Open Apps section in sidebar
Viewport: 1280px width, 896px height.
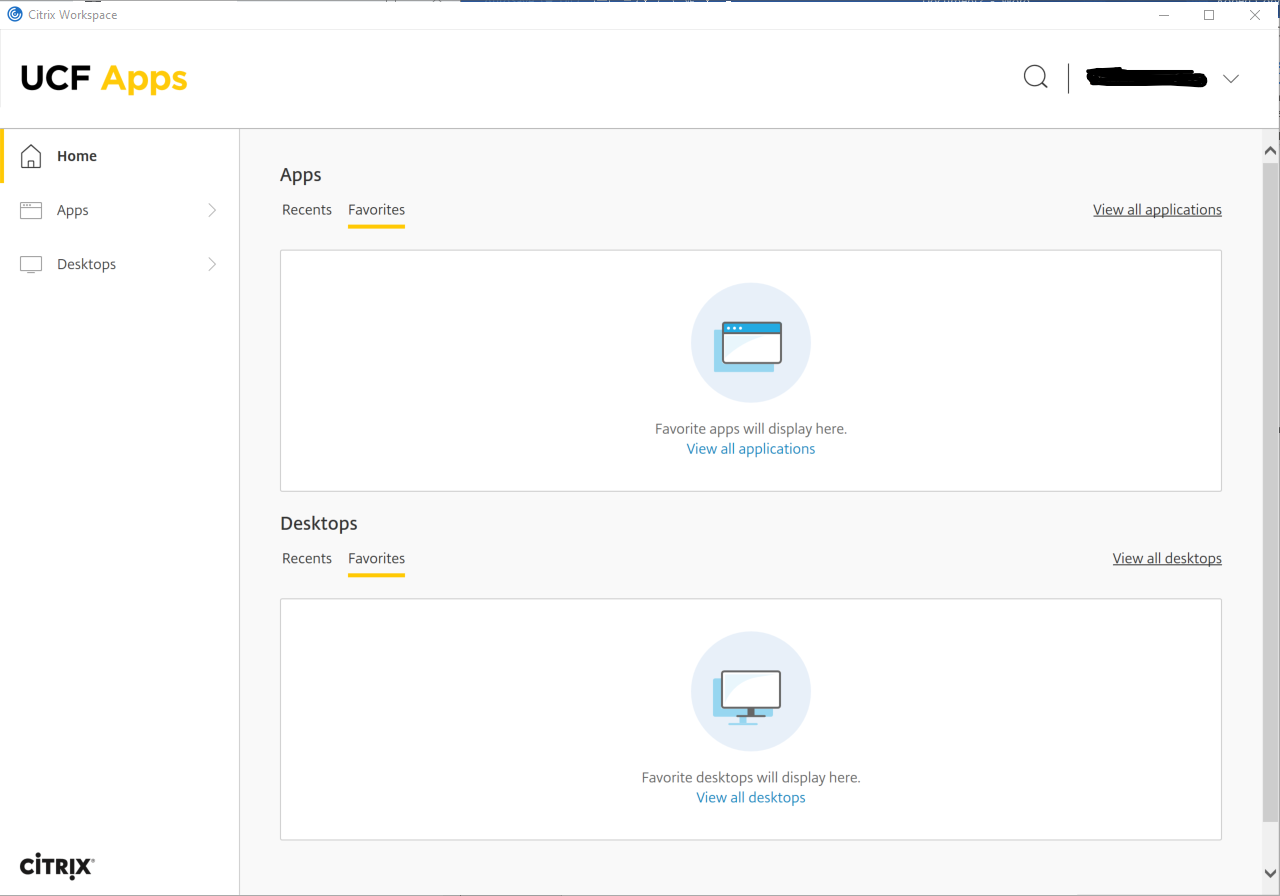pos(120,210)
